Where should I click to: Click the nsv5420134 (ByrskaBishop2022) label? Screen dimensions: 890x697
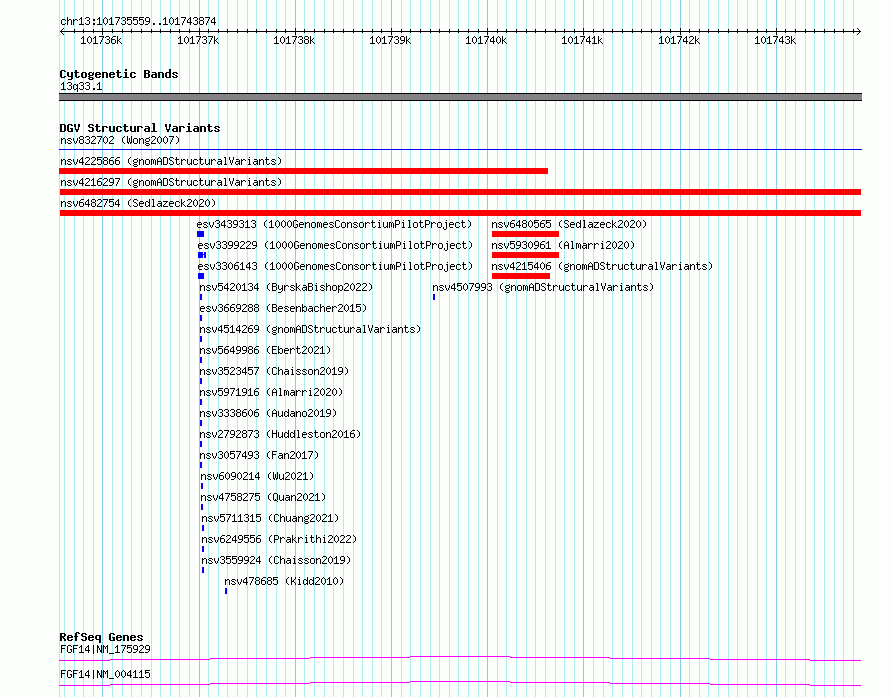(286, 287)
